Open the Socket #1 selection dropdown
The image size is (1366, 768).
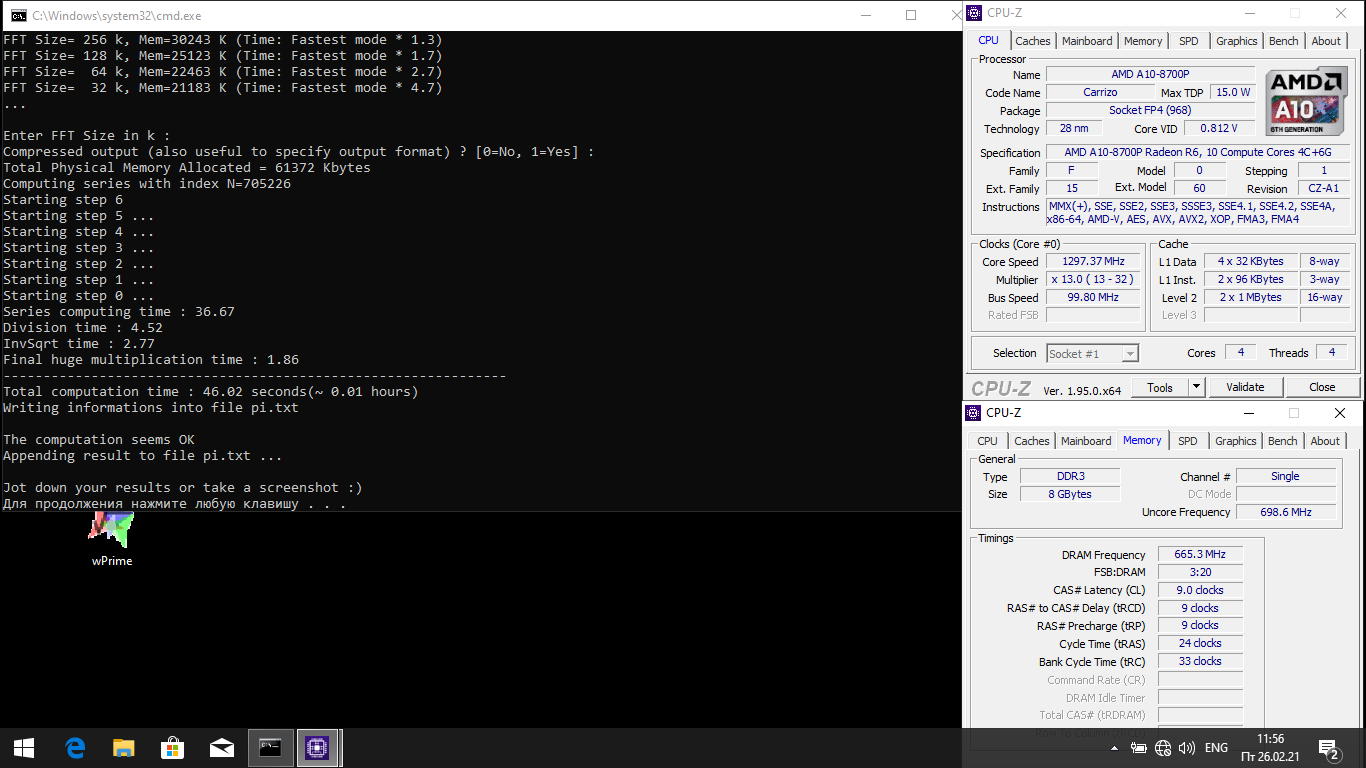1092,353
